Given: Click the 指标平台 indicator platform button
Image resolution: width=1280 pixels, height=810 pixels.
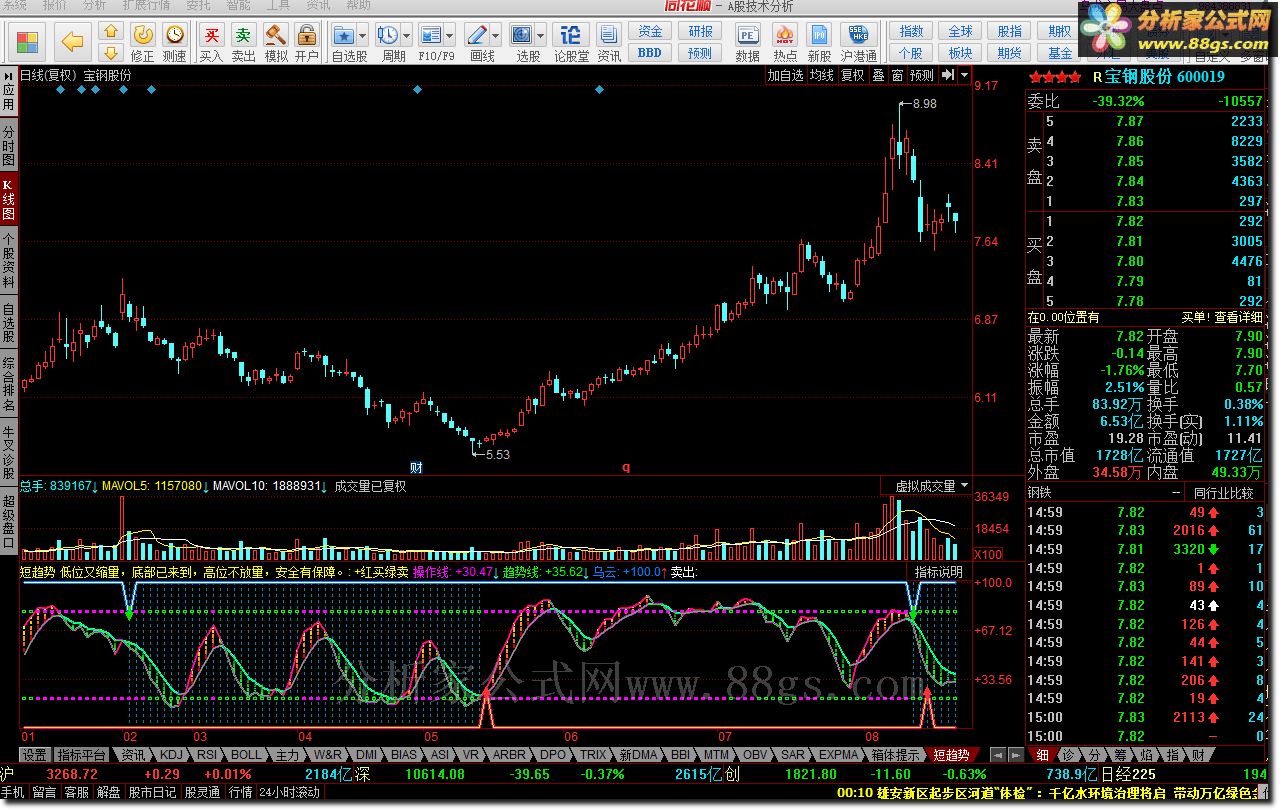Looking at the screenshot, I should pyautogui.click(x=81, y=755).
